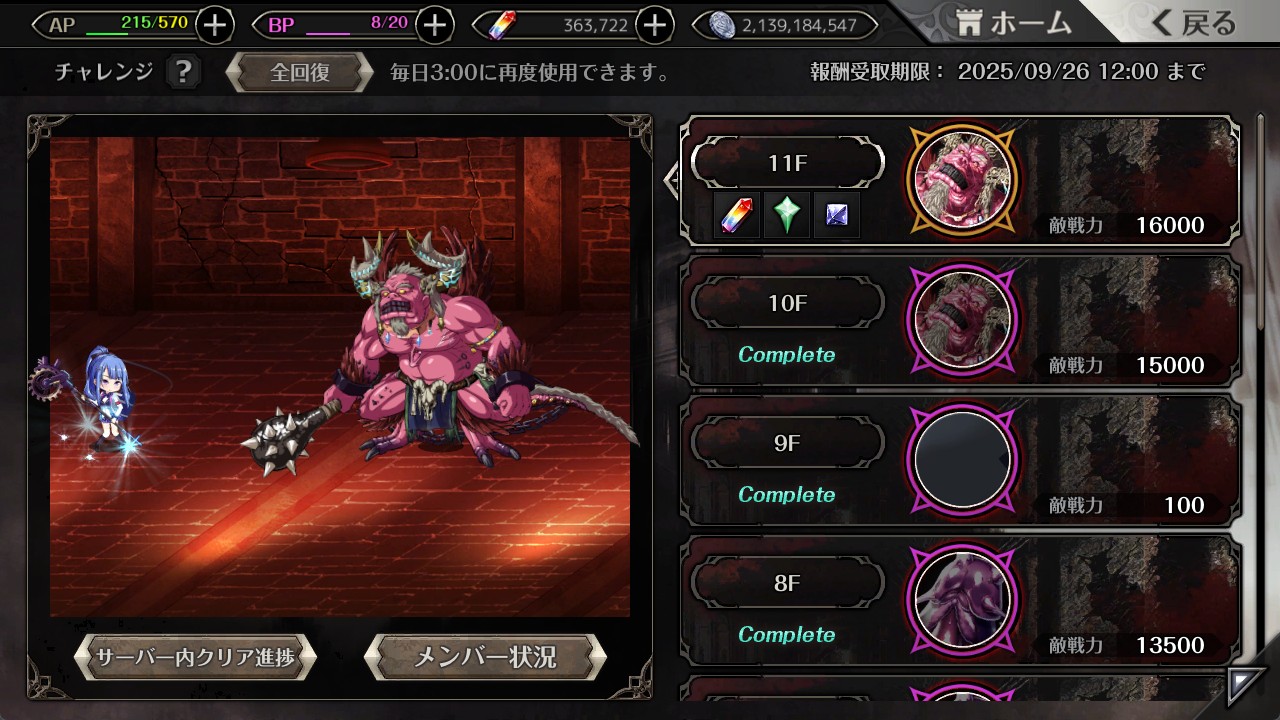This screenshot has height=720, width=1280.
Task: Select the rainbow crystal reward icon on 11F
Action: 738,215
